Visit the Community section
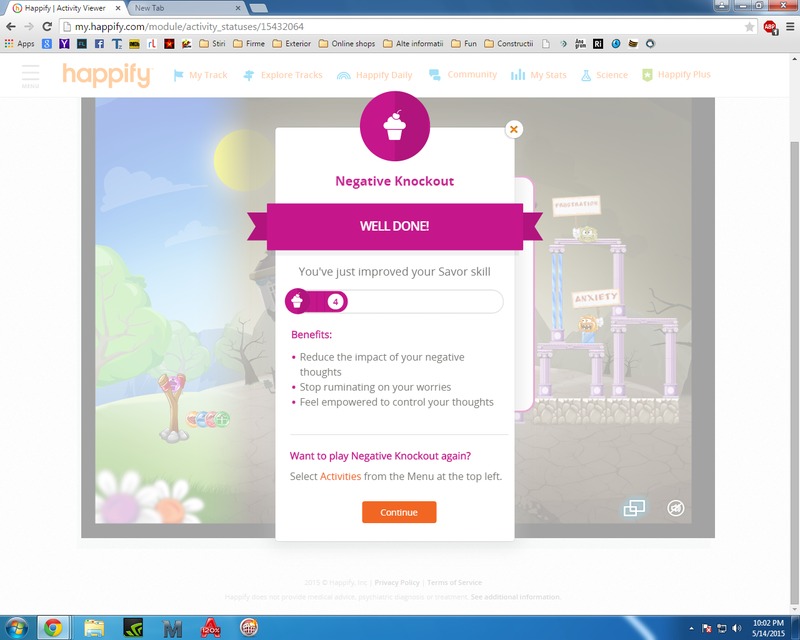The image size is (800, 640). click(x=463, y=75)
